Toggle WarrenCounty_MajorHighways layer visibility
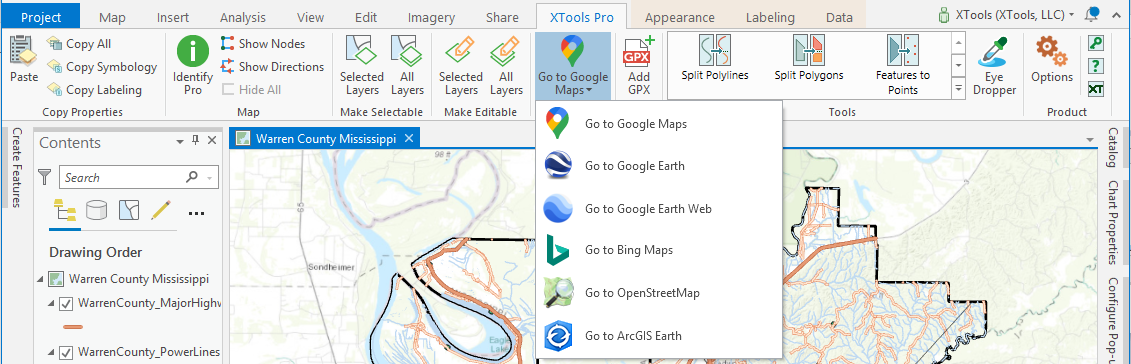1131x364 pixels. tap(66, 303)
